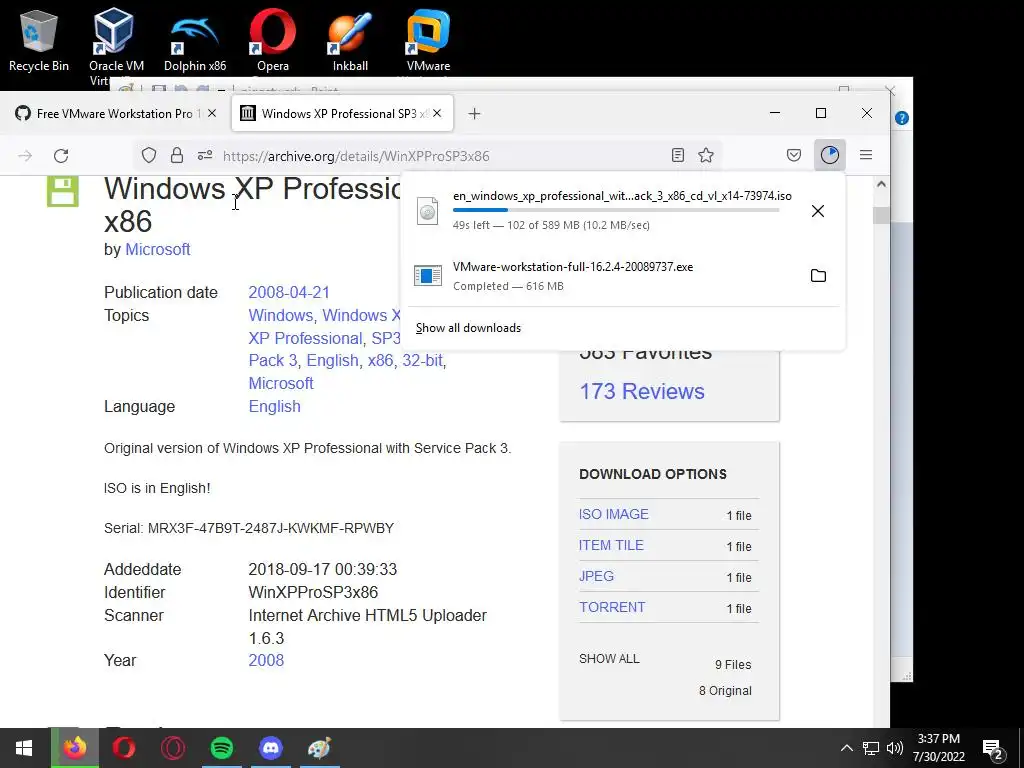Open Discord from the taskbar

pos(271,748)
